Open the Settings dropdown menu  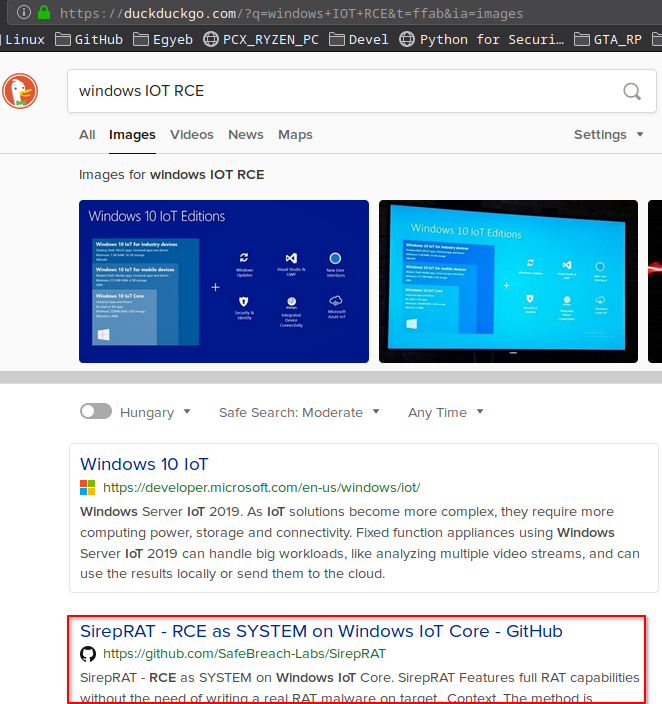608,135
